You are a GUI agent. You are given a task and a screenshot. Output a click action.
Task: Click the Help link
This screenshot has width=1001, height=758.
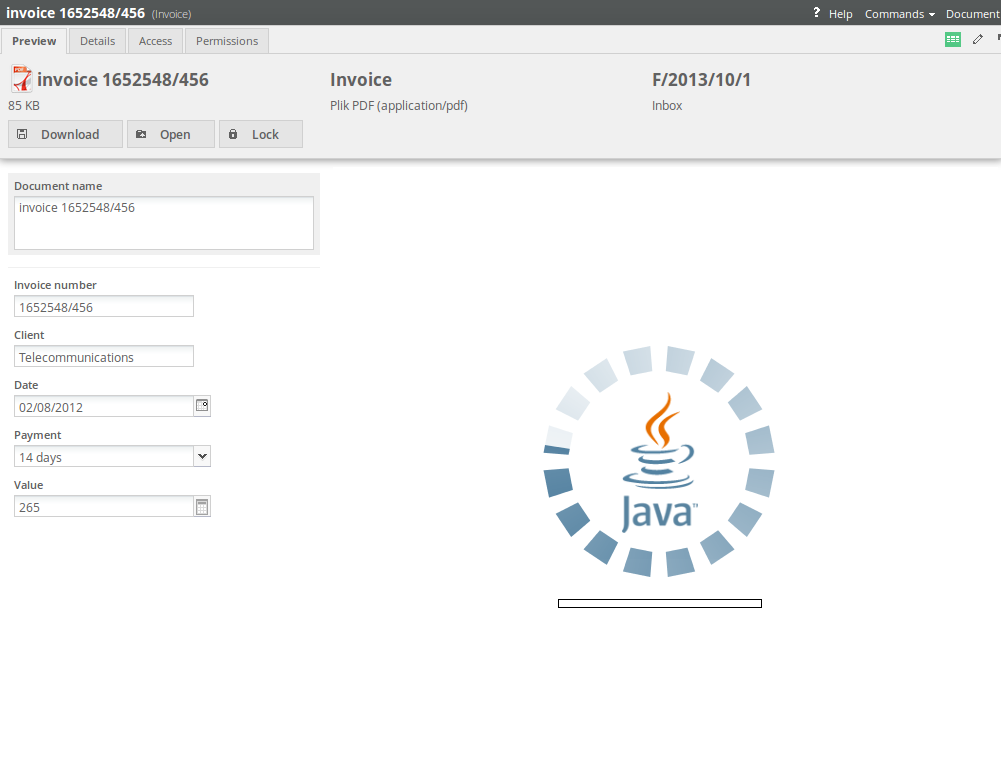click(x=840, y=14)
